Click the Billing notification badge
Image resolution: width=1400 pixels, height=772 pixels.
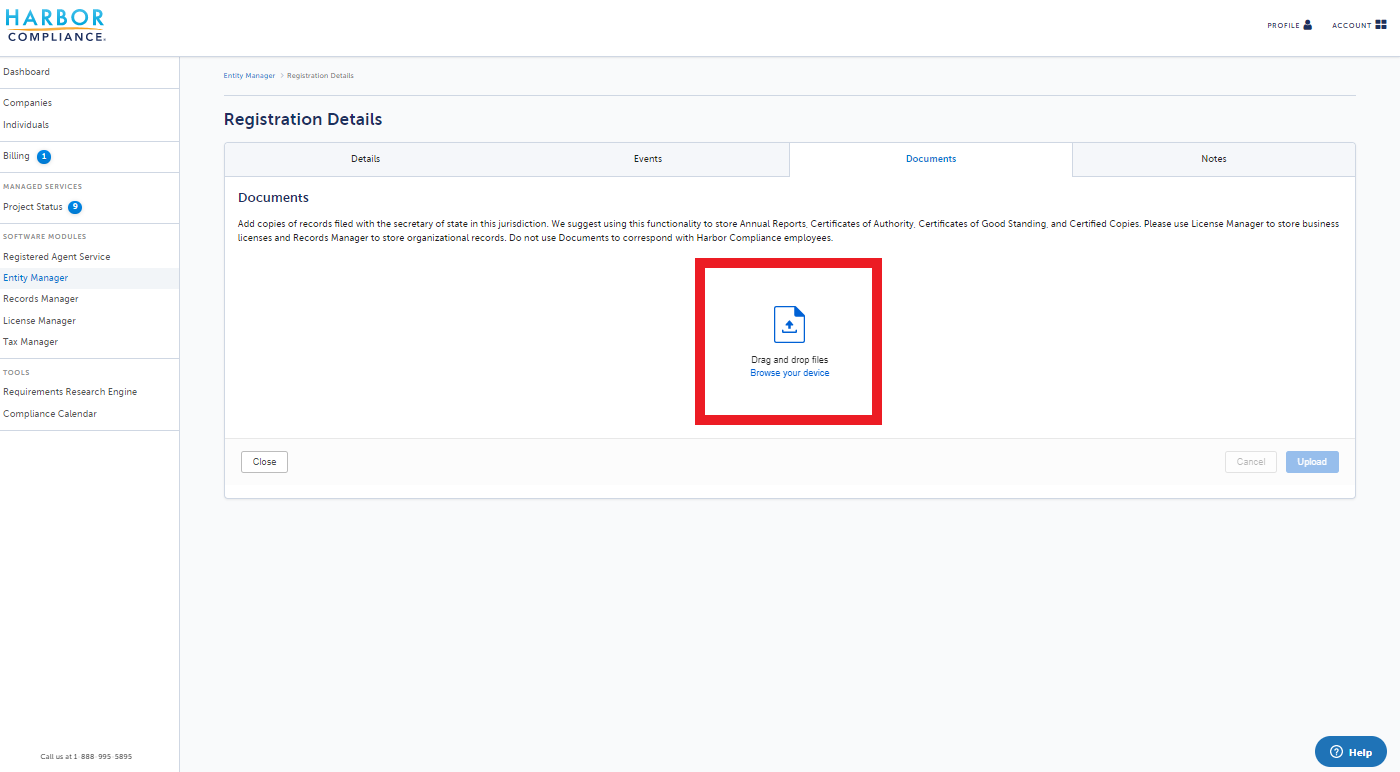(44, 157)
